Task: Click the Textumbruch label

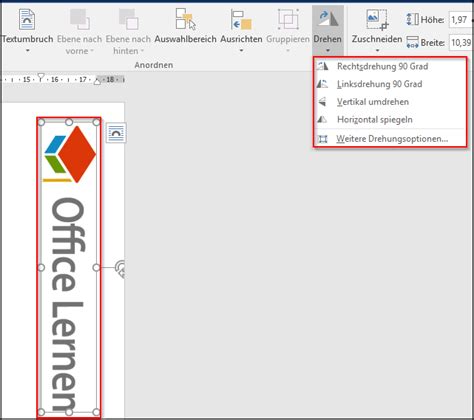Action: (27, 39)
